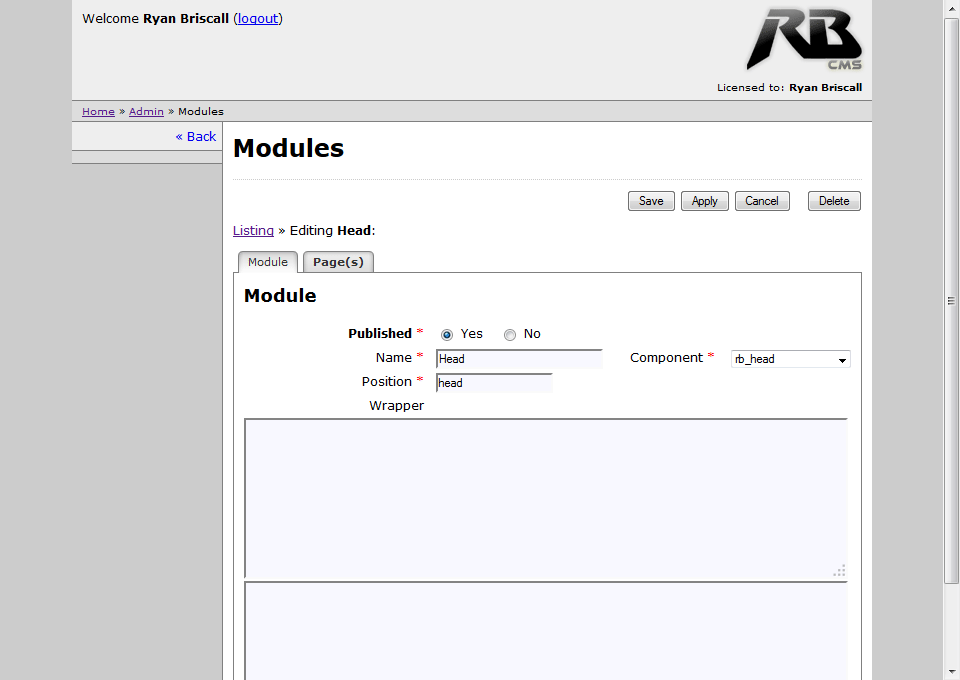960x680 pixels.
Task: Click into the Position field
Action: tap(494, 383)
